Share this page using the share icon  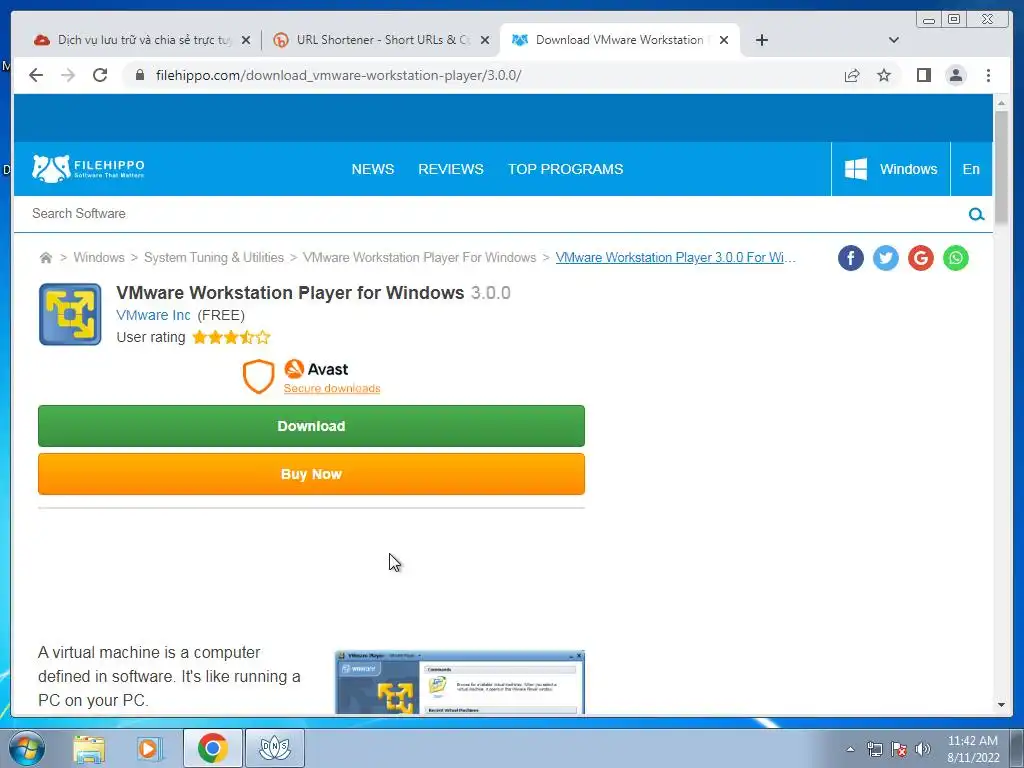[x=852, y=75]
